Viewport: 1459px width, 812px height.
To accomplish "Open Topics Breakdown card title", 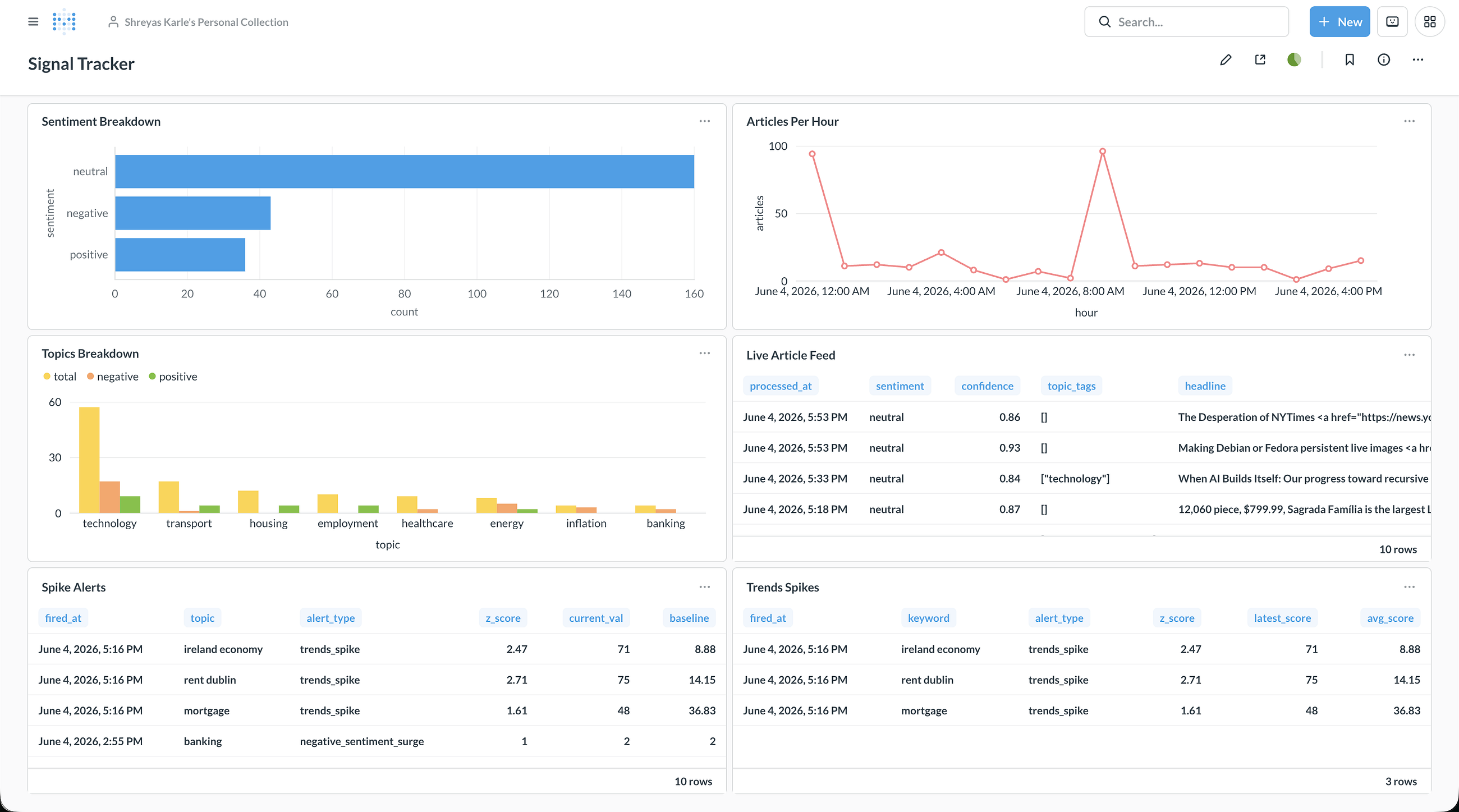I will click(90, 354).
